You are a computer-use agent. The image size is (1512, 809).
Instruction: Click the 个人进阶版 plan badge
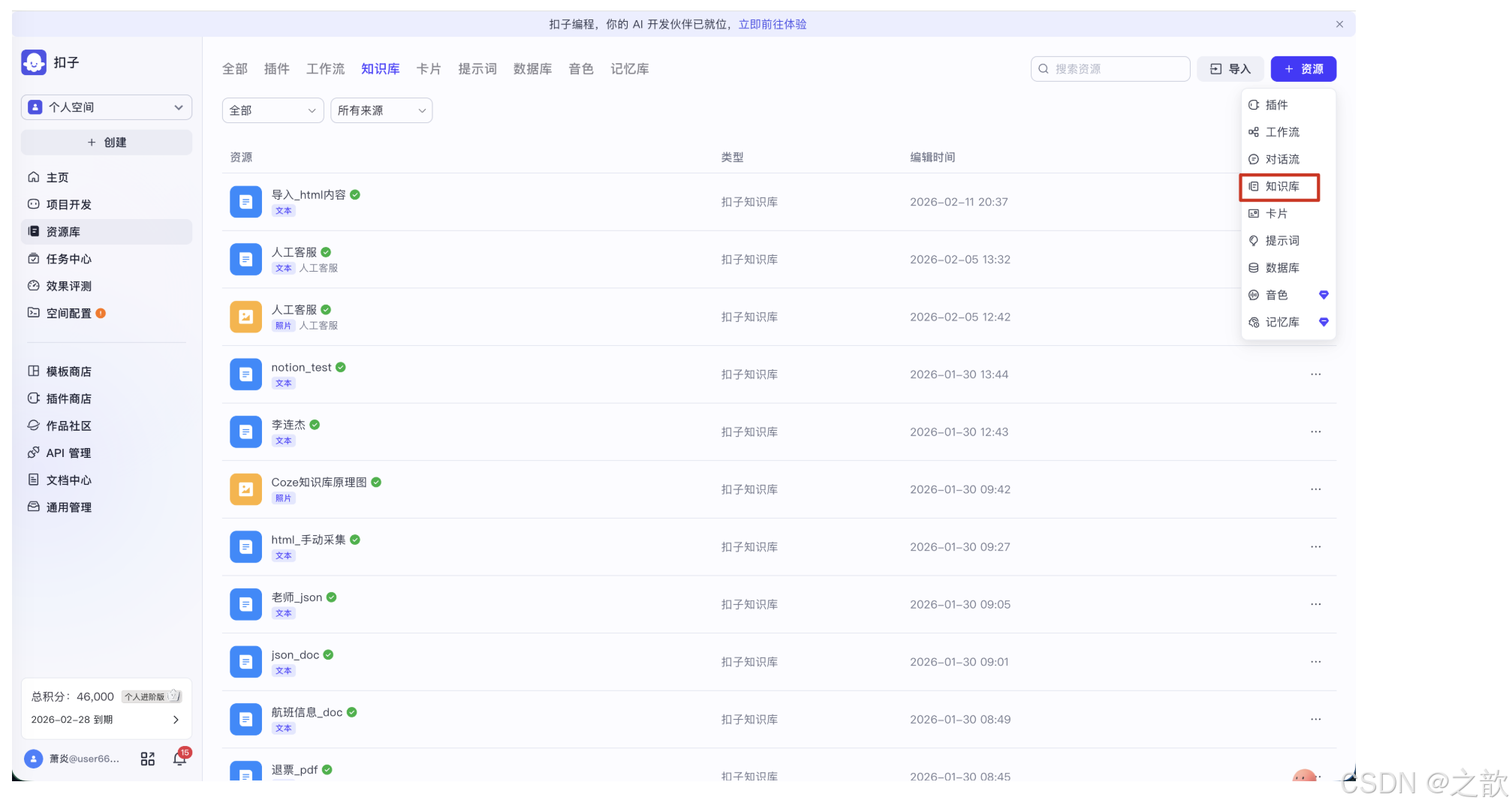[x=152, y=696]
